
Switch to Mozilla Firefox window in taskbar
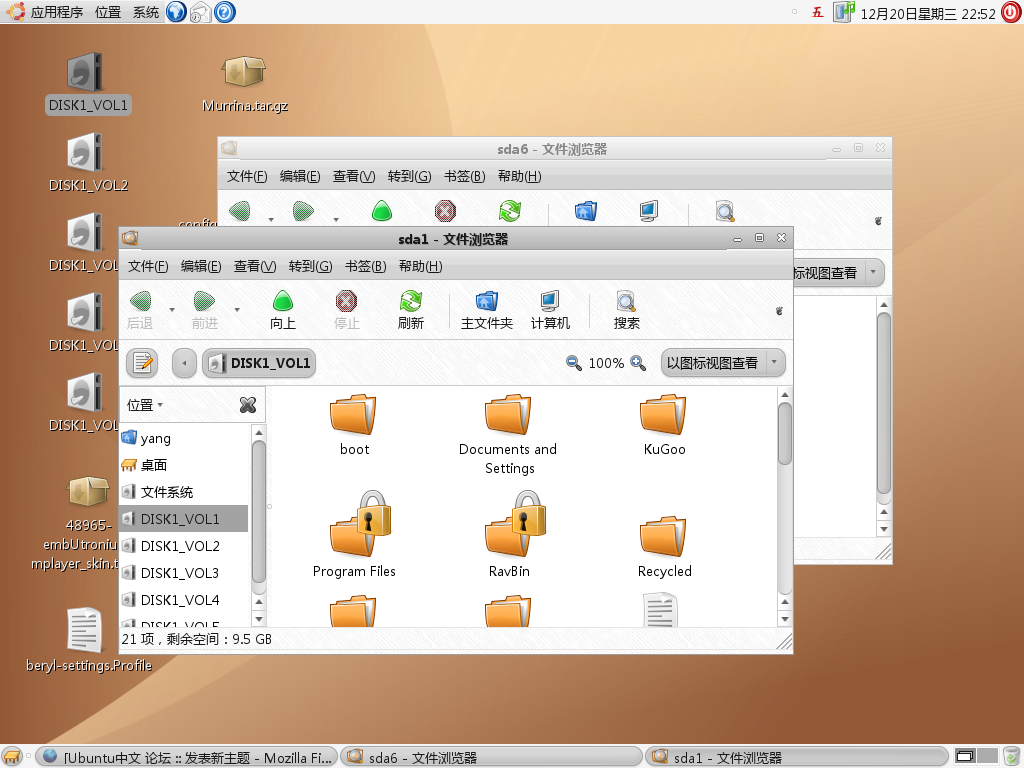pyautogui.click(x=187, y=758)
